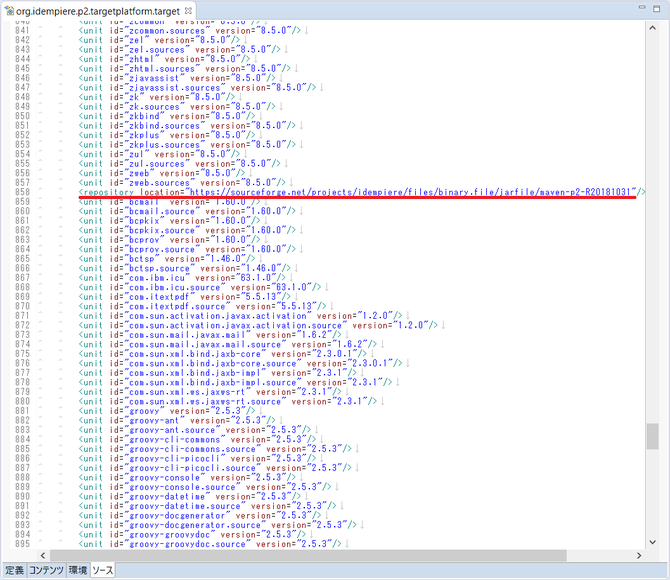
Task: Click the unit id "groovy-ant.source" line
Action: [195, 430]
